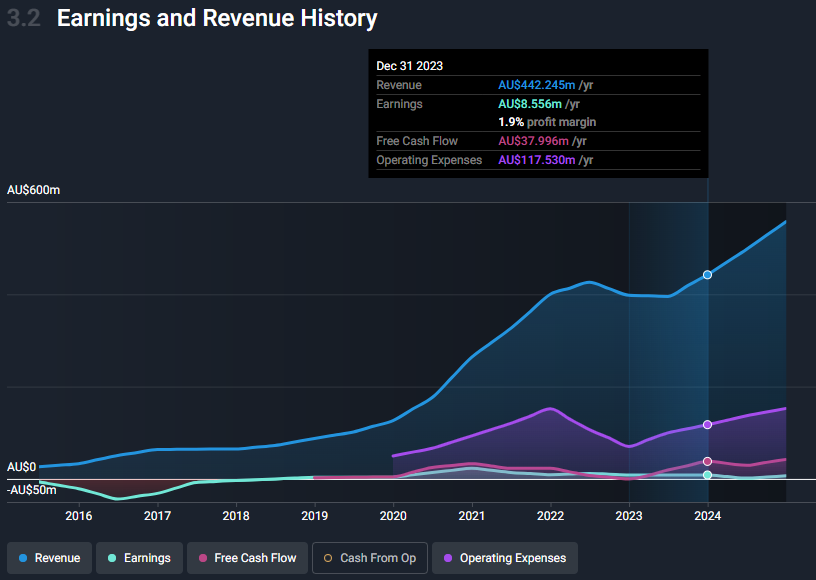Click the Dec 31 2023 tooltip date

pos(409,66)
